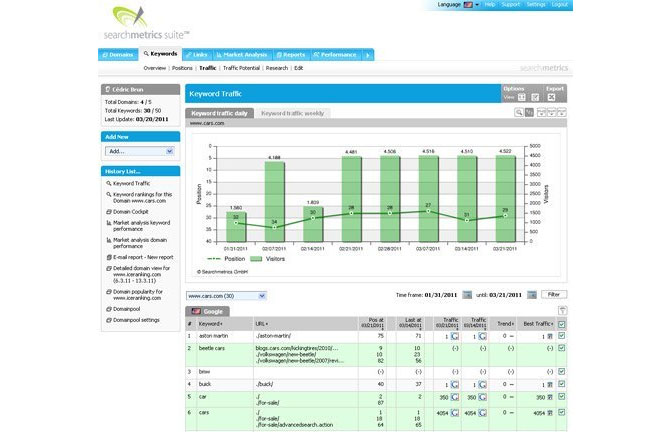Screen dimensions: 672x432
Task: Click the Searchmetrics Suite logo
Action: pos(146,24)
